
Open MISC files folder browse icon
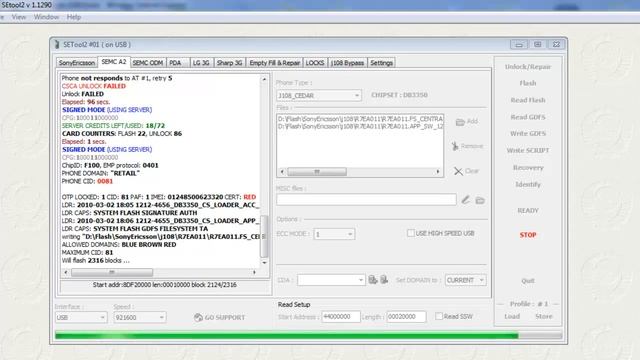480,200
